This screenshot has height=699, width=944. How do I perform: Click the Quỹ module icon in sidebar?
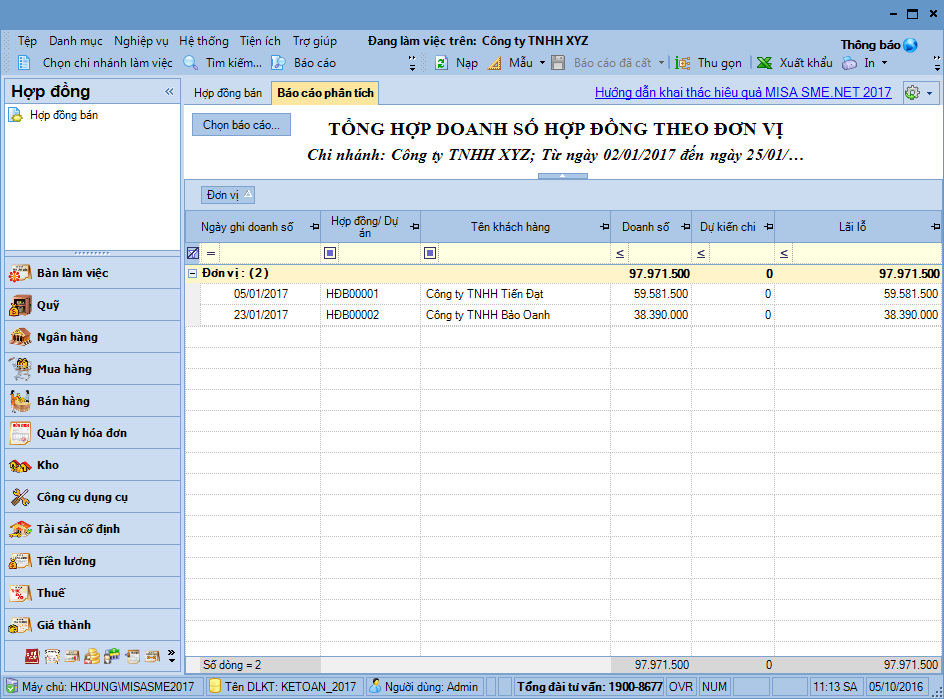tap(20, 305)
